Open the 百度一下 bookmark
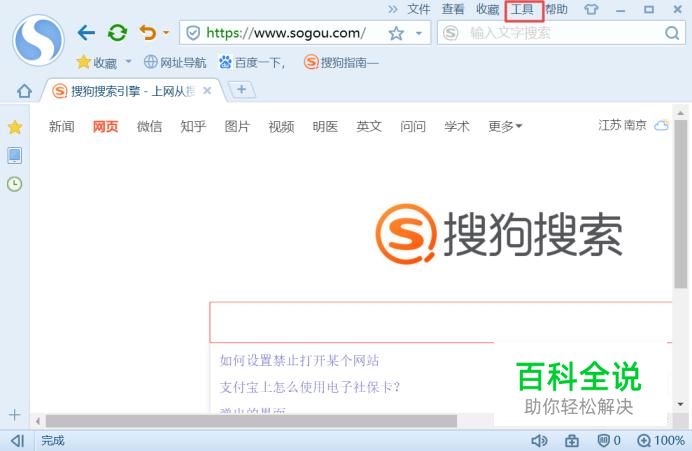Viewport: 692px width, 451px height. point(252,63)
